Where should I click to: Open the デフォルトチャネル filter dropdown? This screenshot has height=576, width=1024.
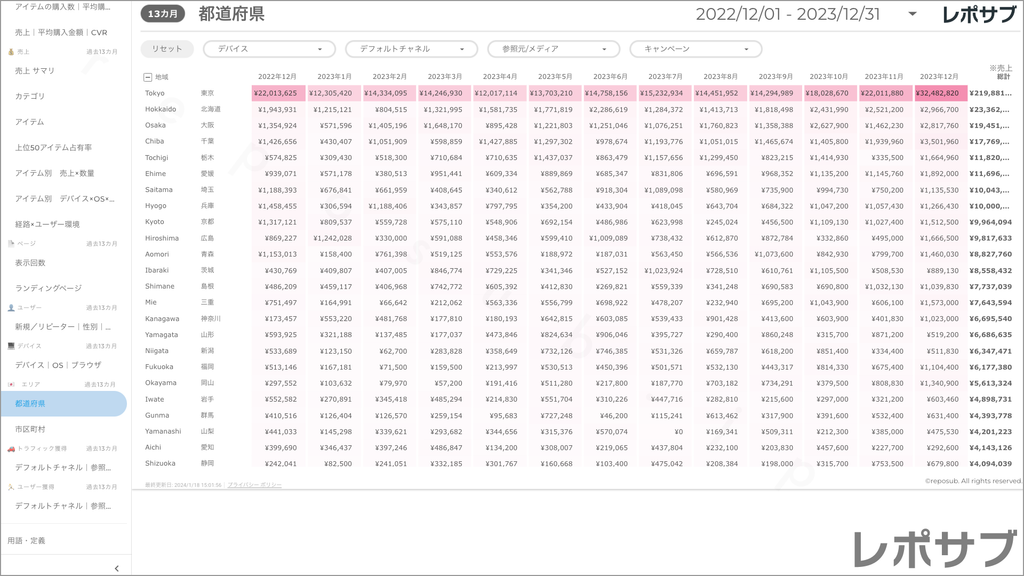pyautogui.click(x=411, y=49)
